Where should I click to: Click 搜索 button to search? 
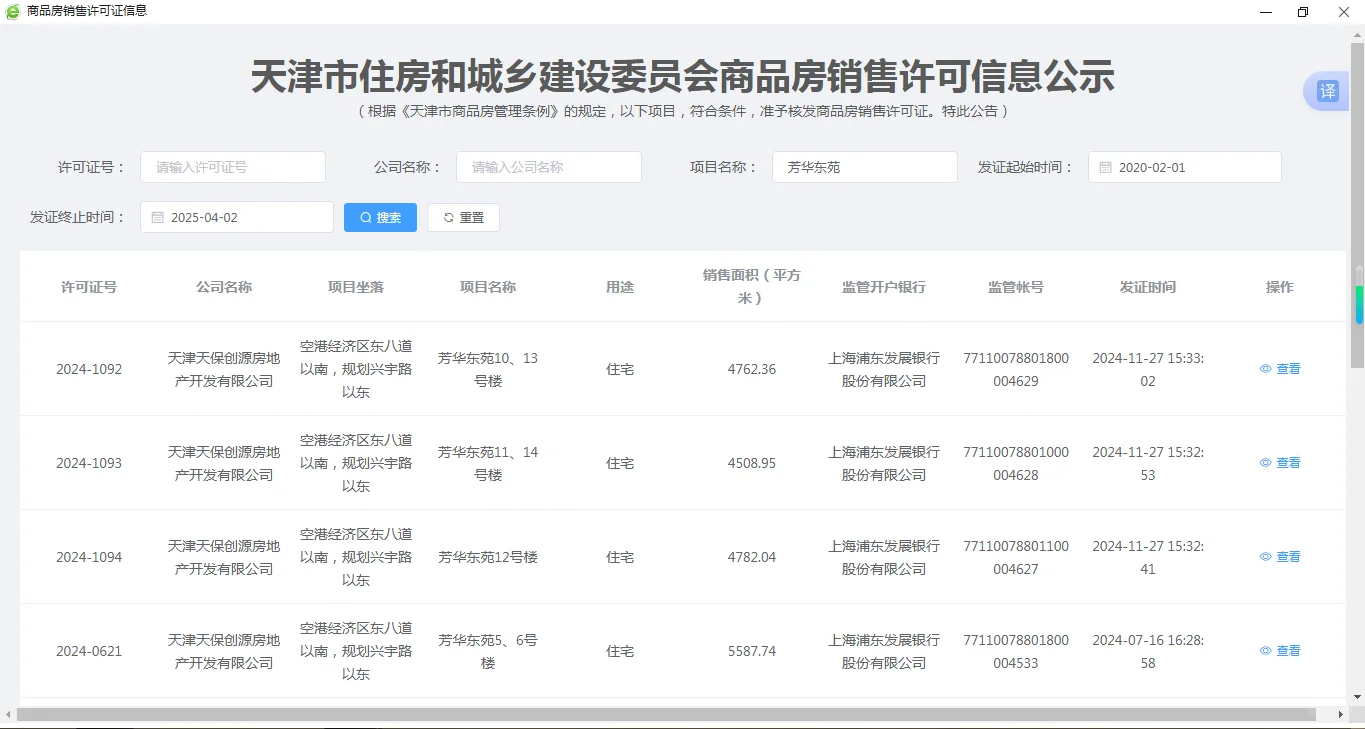pyautogui.click(x=380, y=217)
